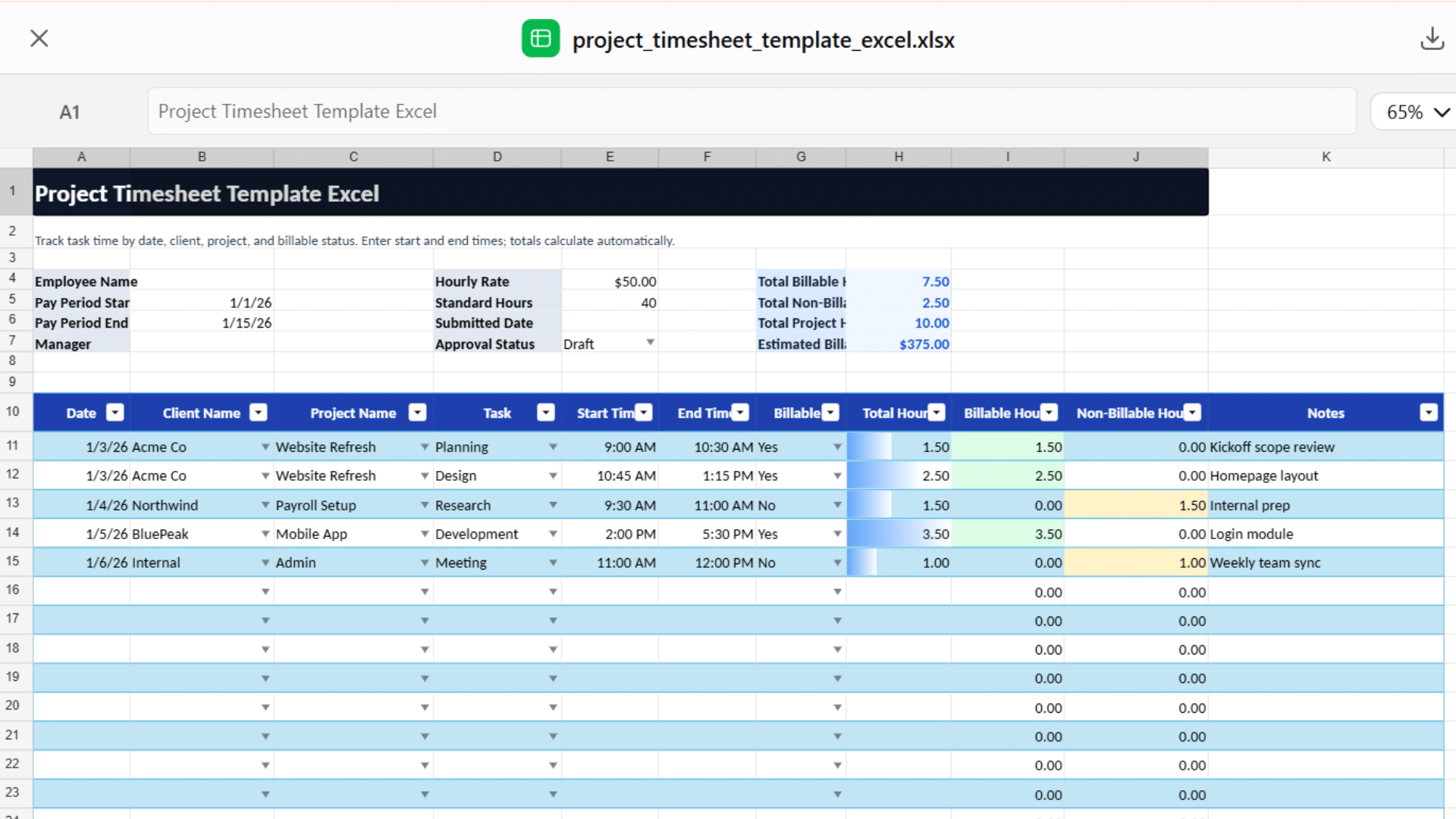
Task: Open the Non-Billable Hours column filter button
Action: click(1193, 413)
